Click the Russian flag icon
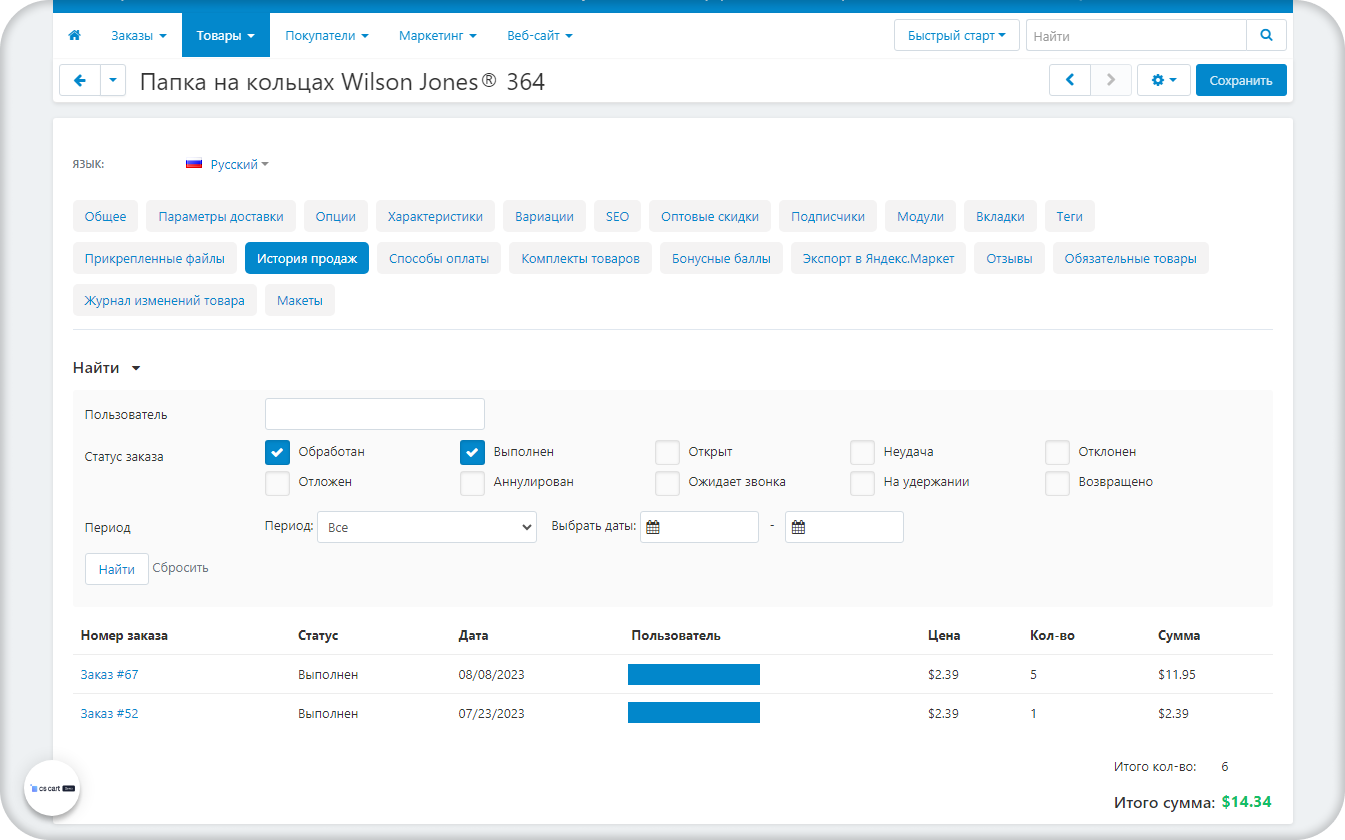 [194, 164]
